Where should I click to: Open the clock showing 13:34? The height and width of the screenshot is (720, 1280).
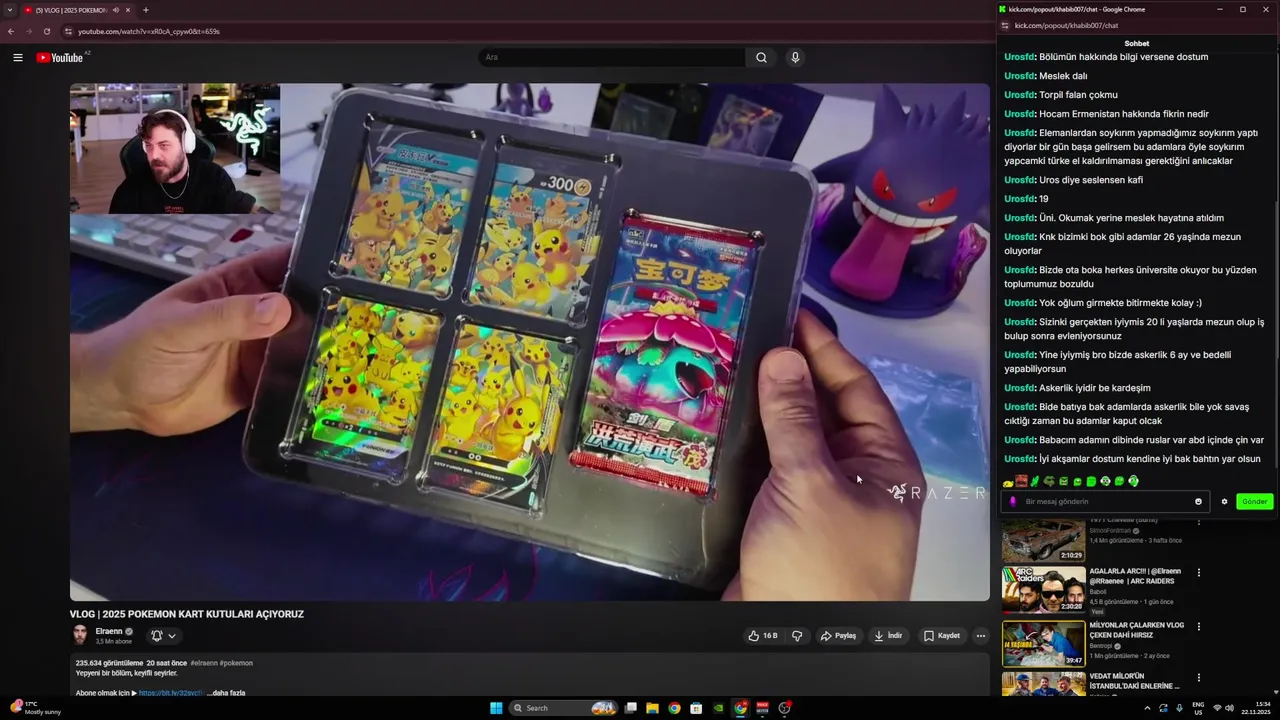[1255, 708]
